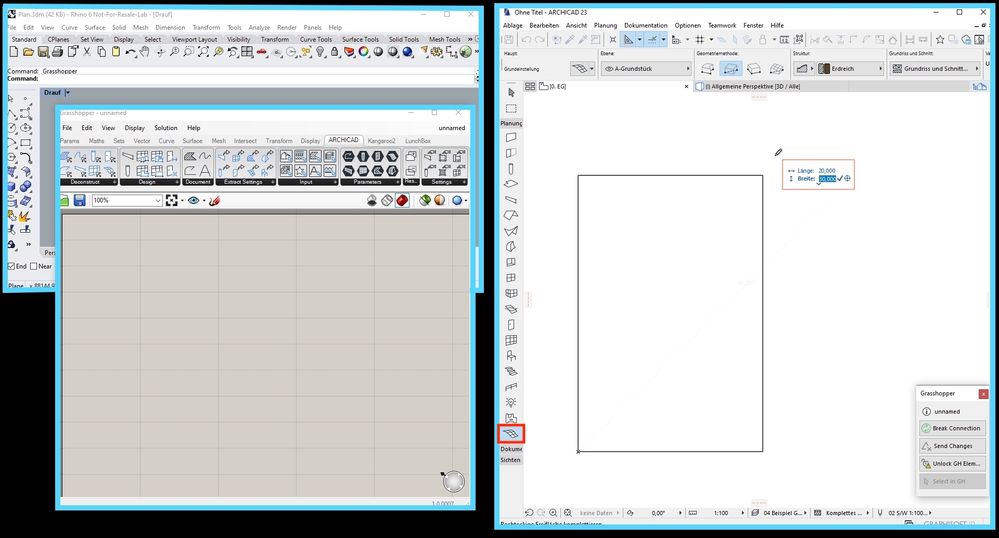Open the Erdreich building material dropdown
The image size is (999, 538).
click(850, 68)
